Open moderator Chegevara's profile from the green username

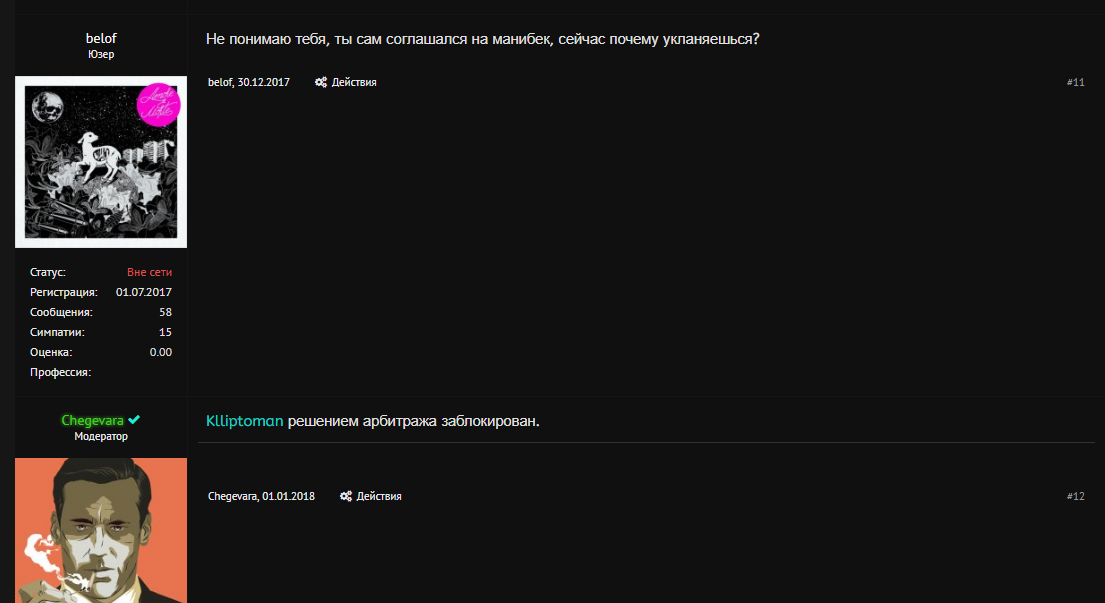[x=92, y=421]
